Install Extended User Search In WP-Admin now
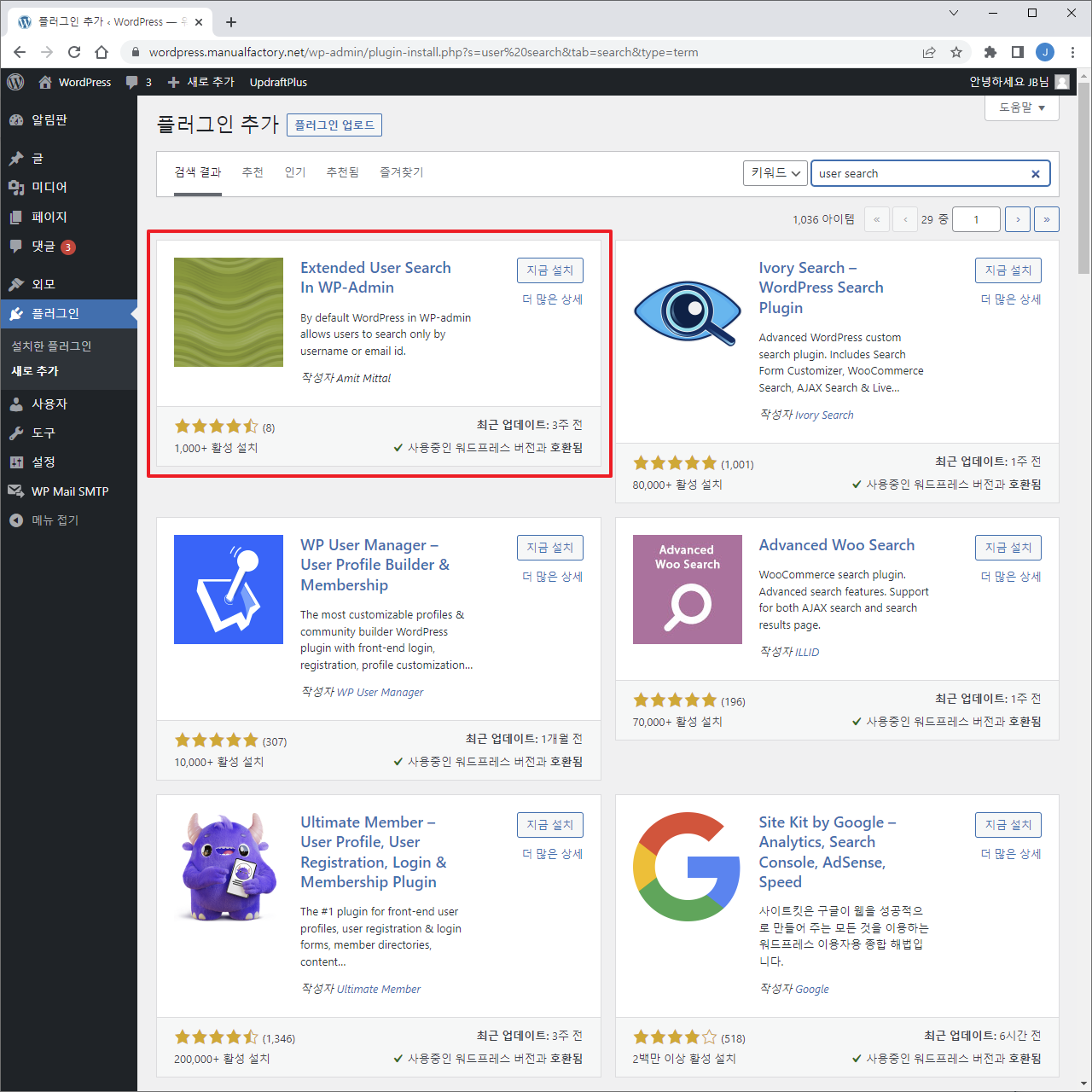The image size is (1092, 1092). (550, 270)
